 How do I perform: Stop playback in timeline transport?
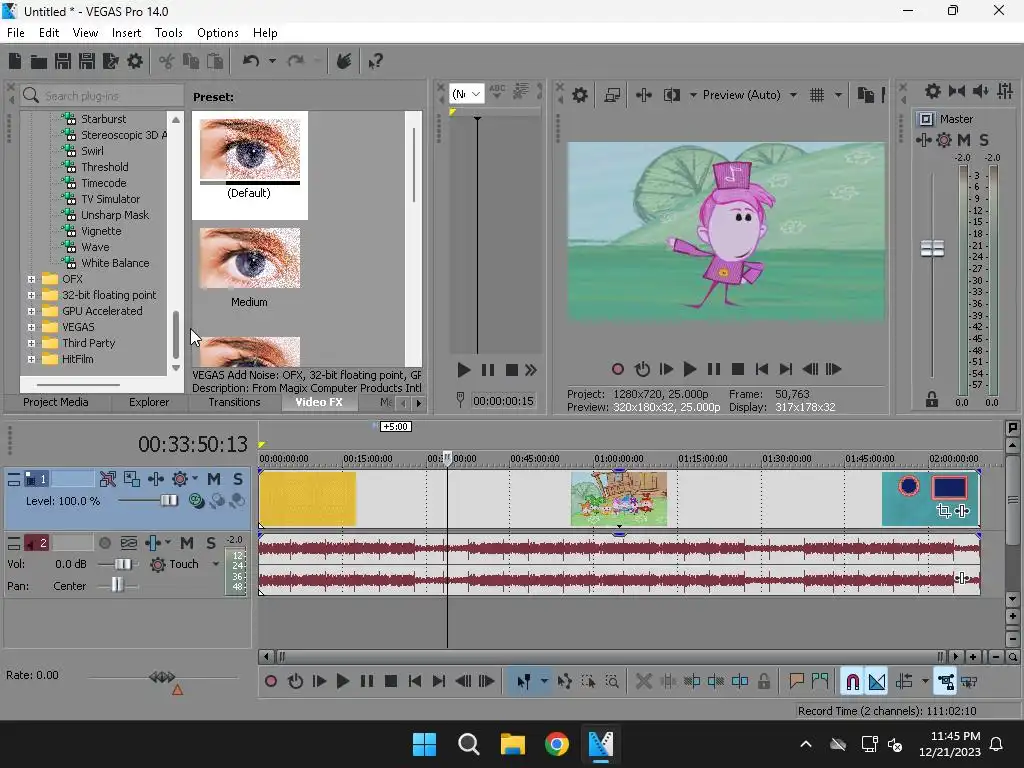click(391, 682)
